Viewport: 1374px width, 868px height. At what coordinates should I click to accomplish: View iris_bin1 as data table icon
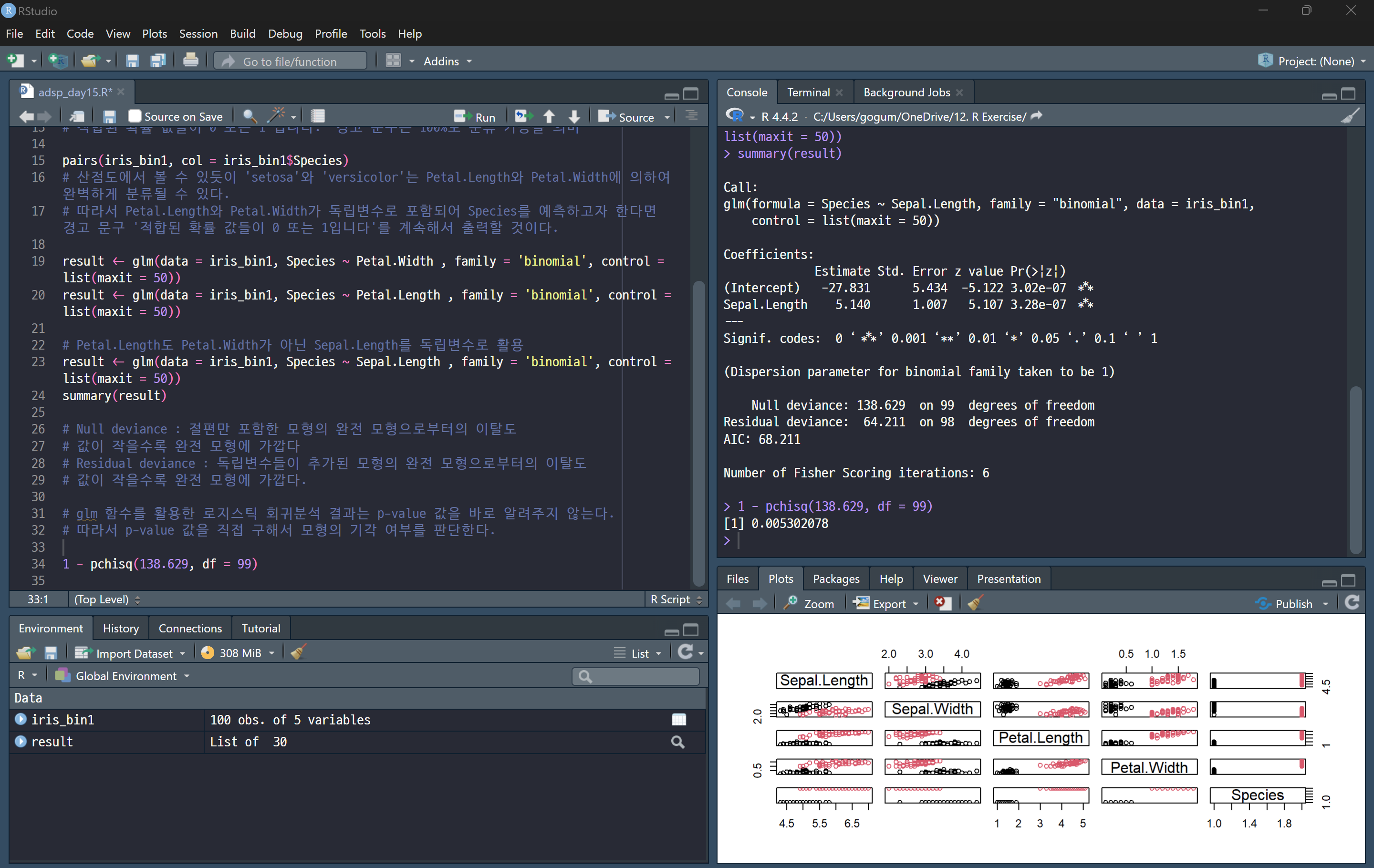[x=679, y=720]
